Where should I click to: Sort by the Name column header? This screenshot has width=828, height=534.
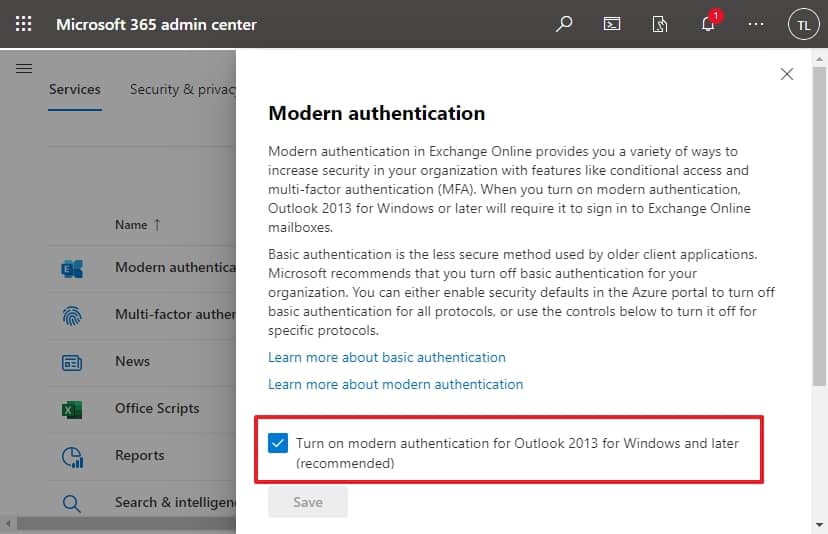pos(137,225)
